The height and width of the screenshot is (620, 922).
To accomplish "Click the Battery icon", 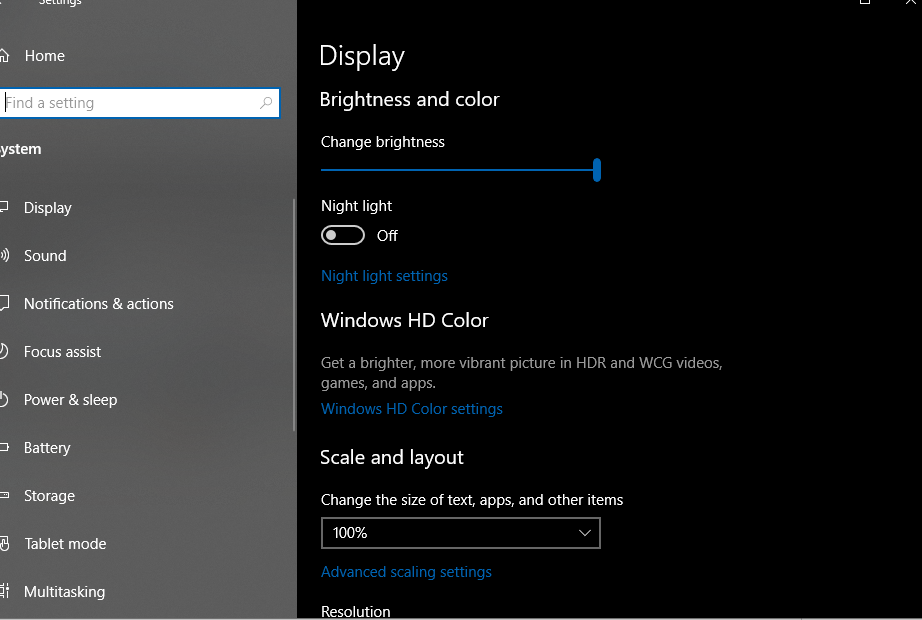I will [4, 448].
